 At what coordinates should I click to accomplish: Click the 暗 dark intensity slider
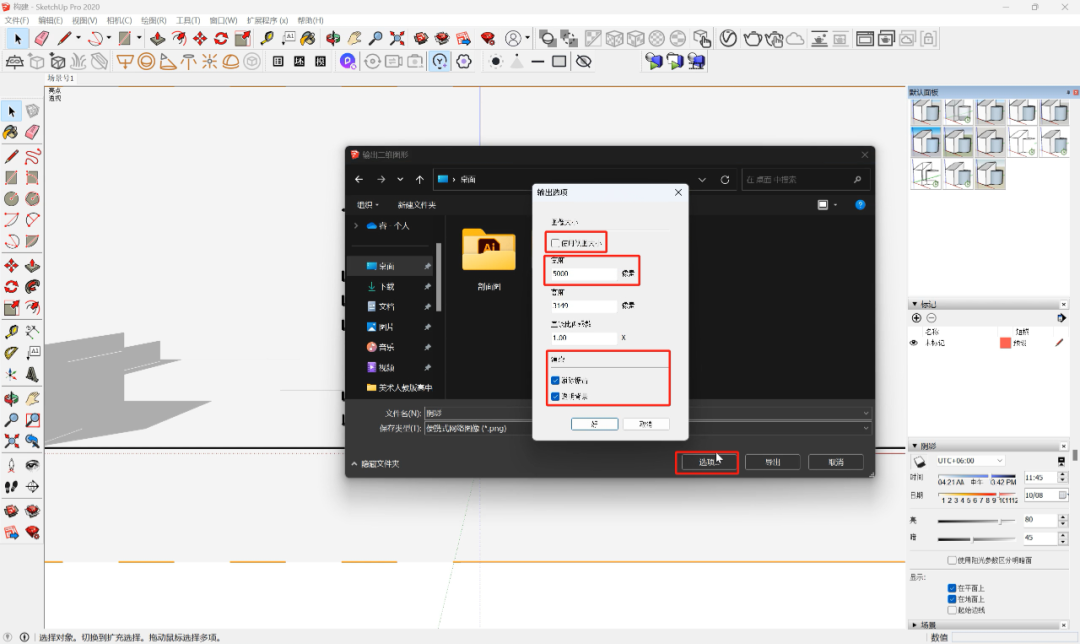976,539
